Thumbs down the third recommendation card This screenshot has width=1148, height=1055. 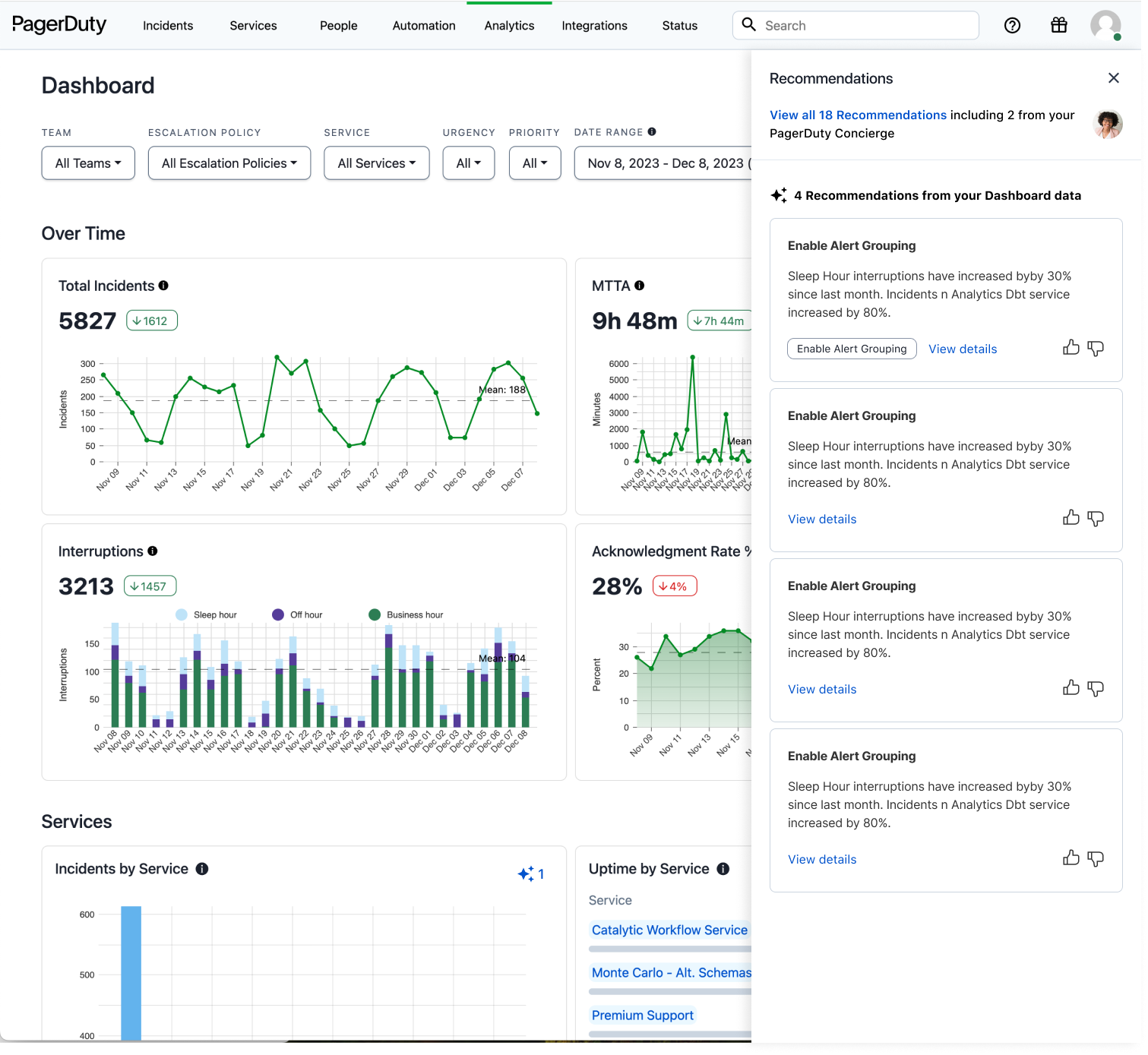[1095, 689]
